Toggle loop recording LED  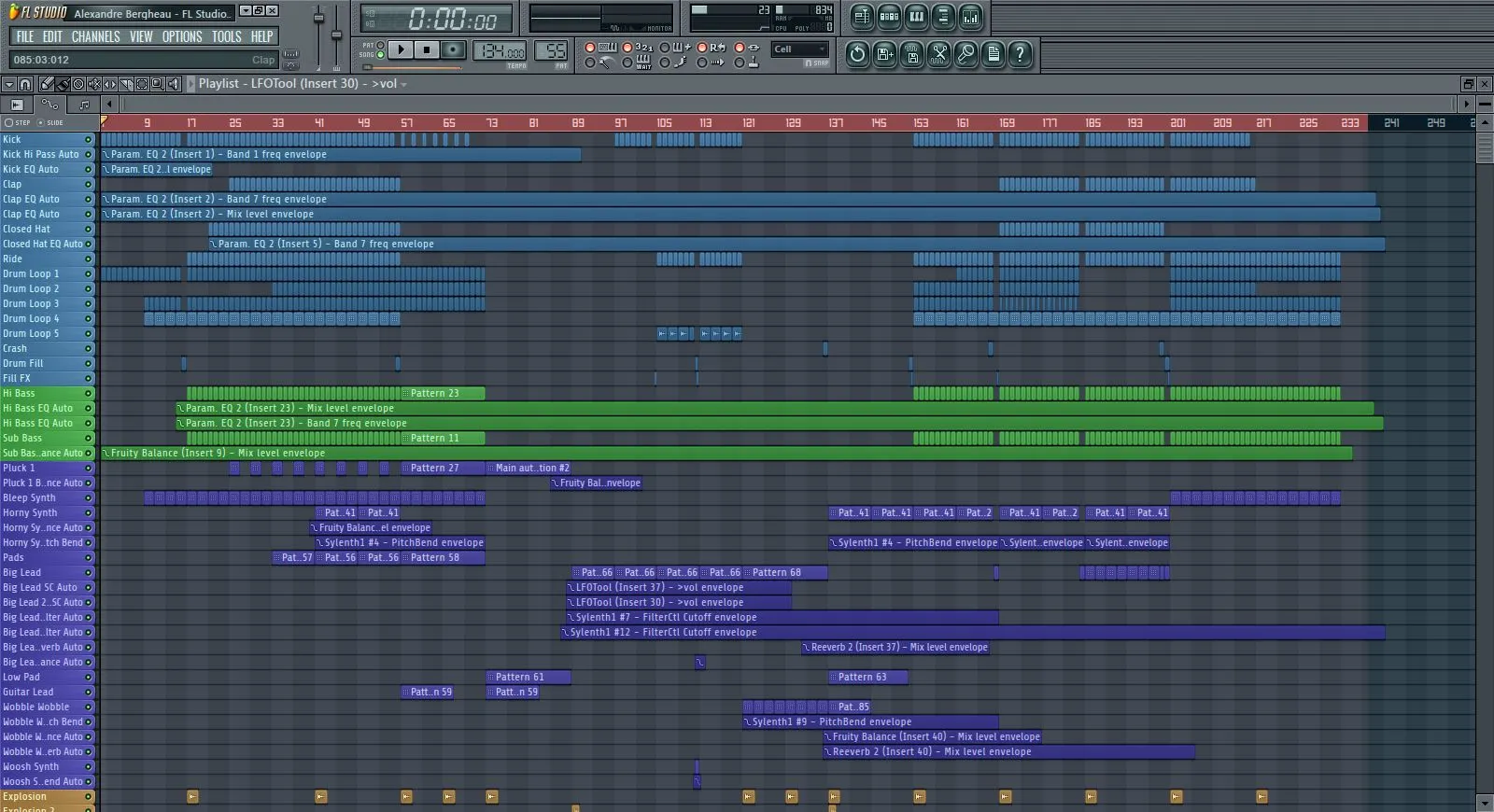click(x=702, y=48)
